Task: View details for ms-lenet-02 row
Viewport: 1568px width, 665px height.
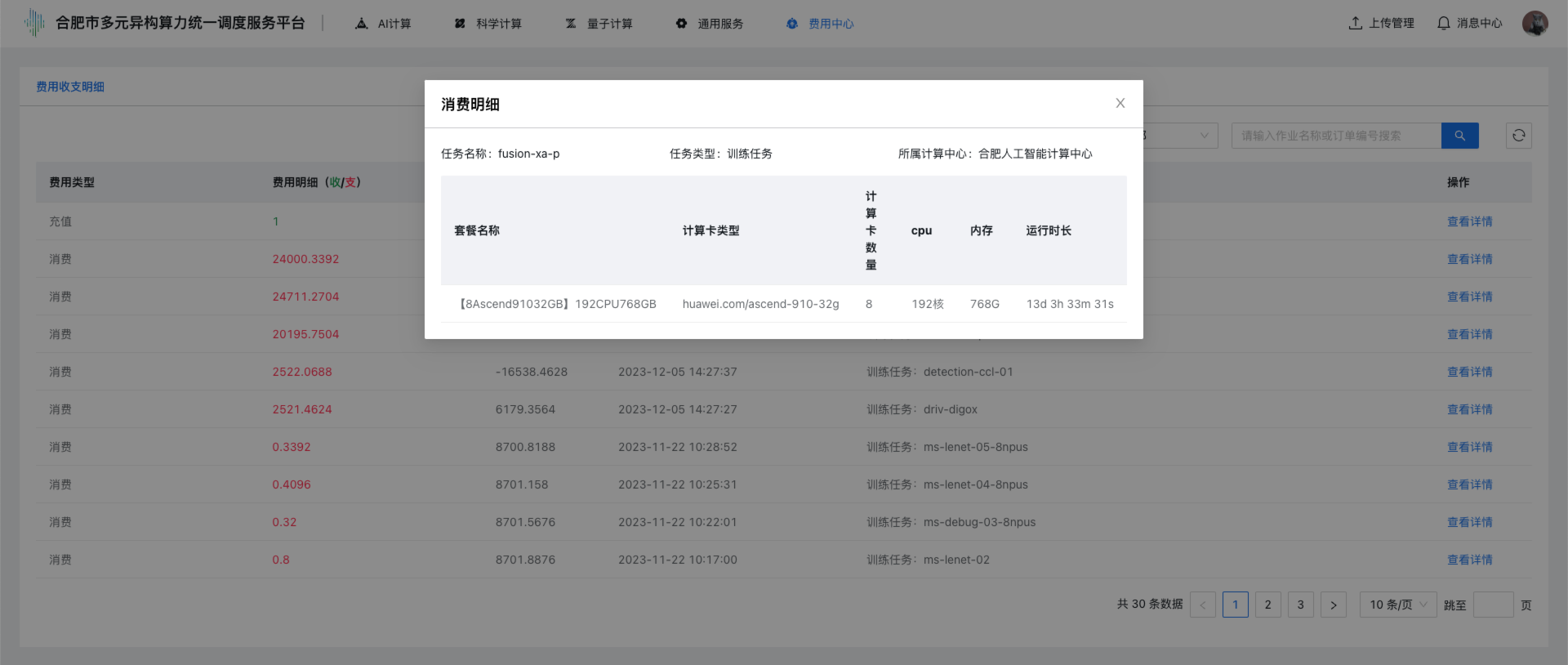Action: (x=1469, y=560)
